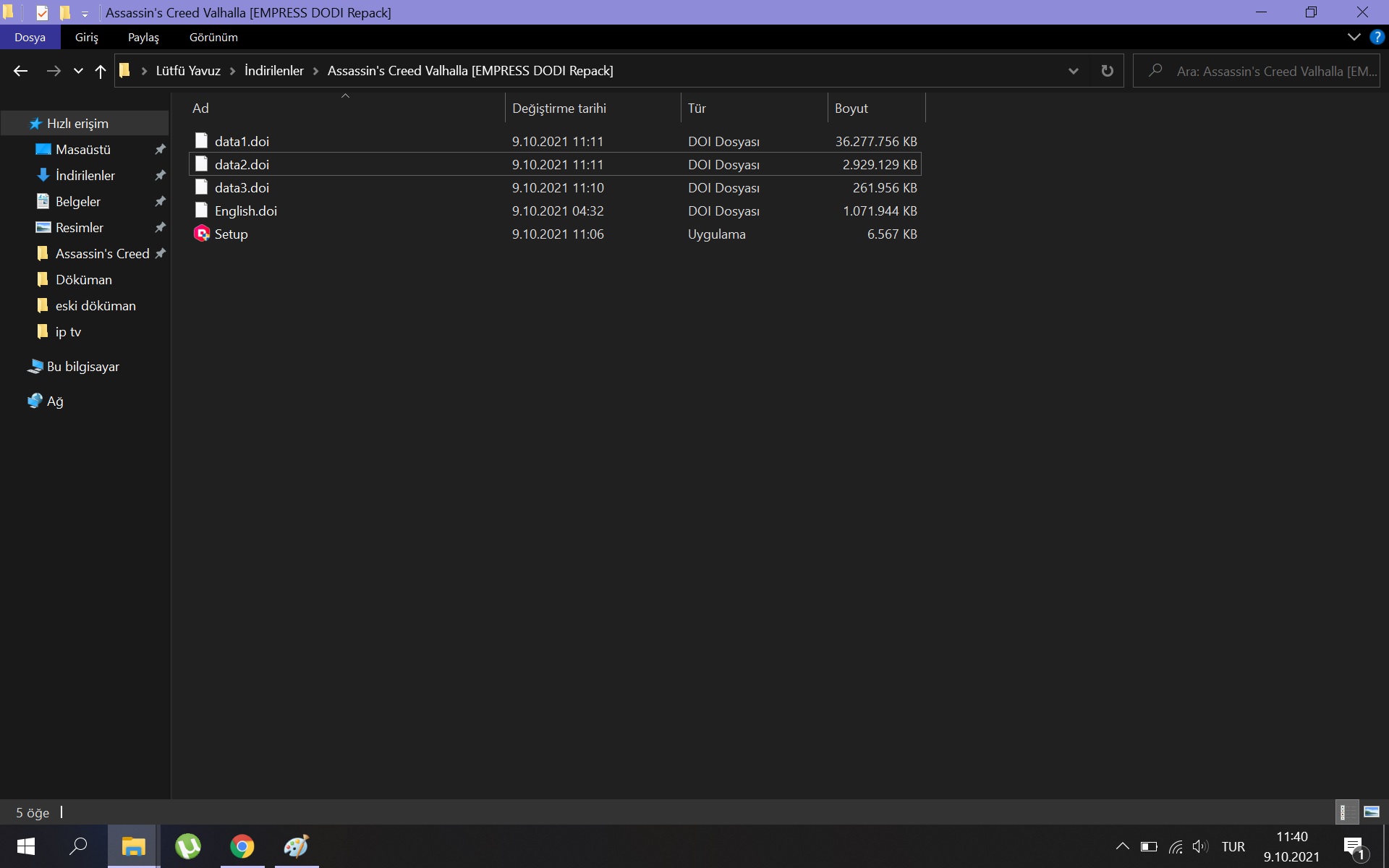This screenshot has width=1389, height=868.
Task: Open Resimler in quick access
Action: pyautogui.click(x=80, y=228)
